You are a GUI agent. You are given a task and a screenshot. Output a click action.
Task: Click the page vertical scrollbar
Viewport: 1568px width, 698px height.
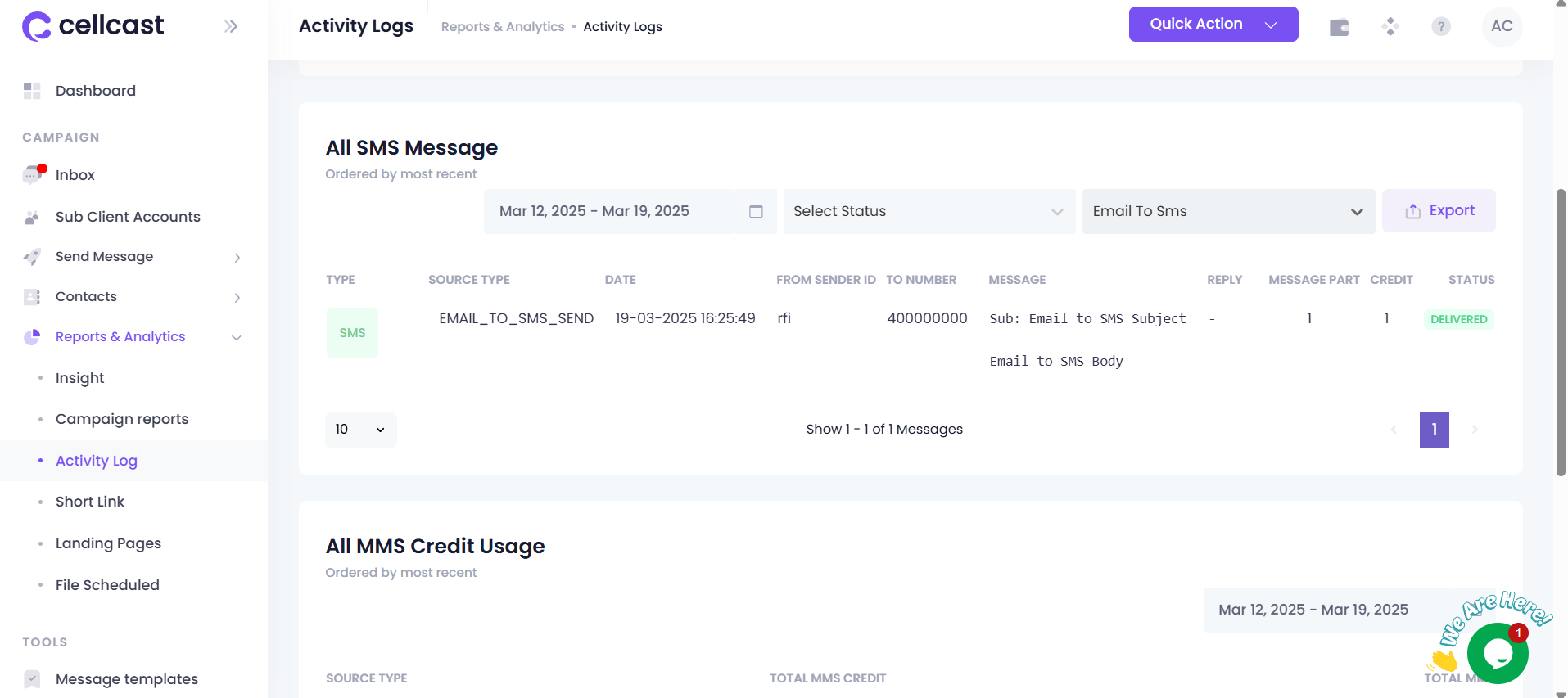(1561, 332)
